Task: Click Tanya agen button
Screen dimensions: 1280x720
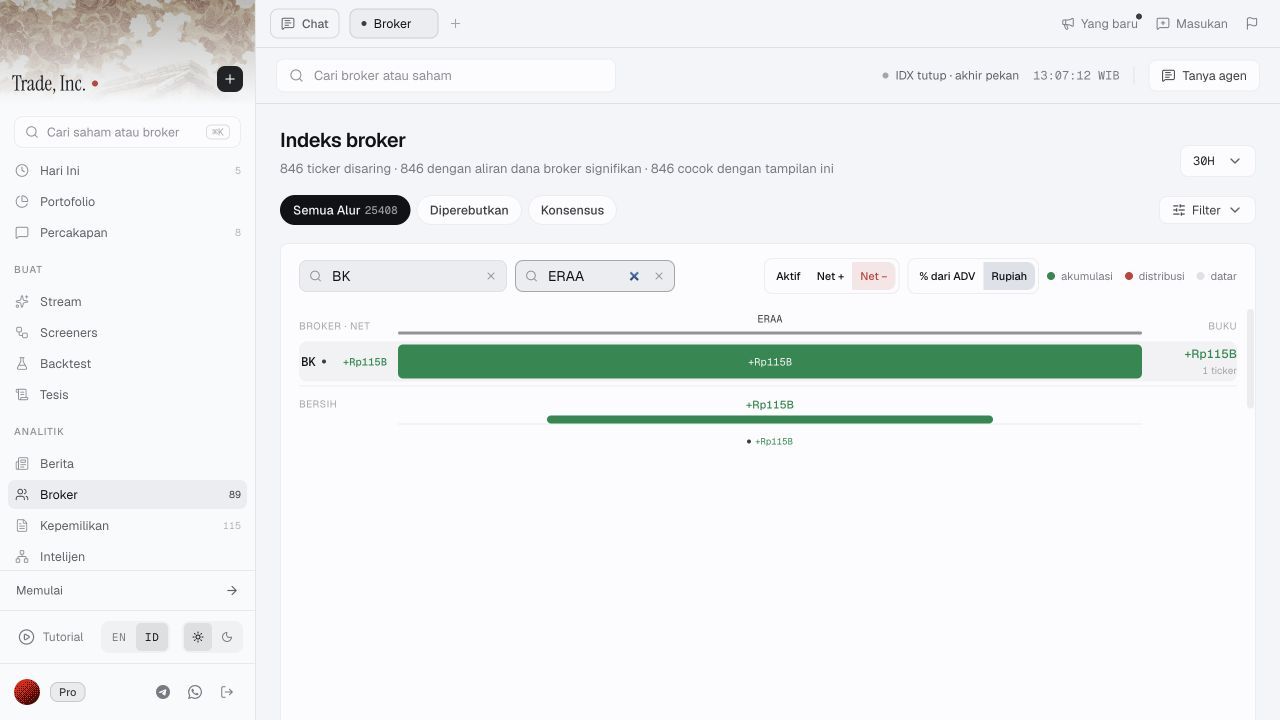Action: click(x=1204, y=75)
